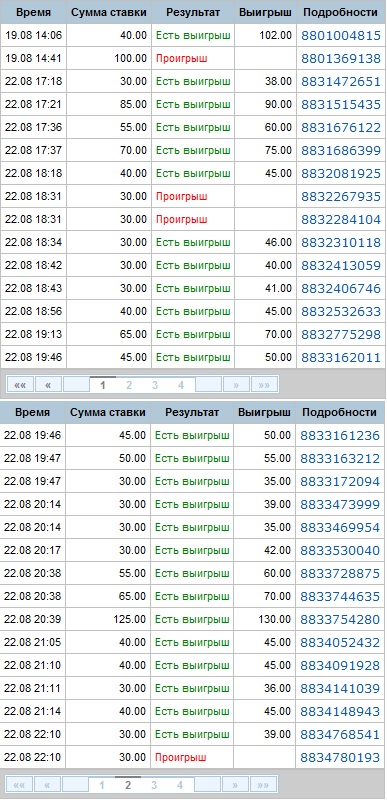This screenshot has height=802, width=387.
Task: Open bet details link 8834141039
Action: click(340, 689)
